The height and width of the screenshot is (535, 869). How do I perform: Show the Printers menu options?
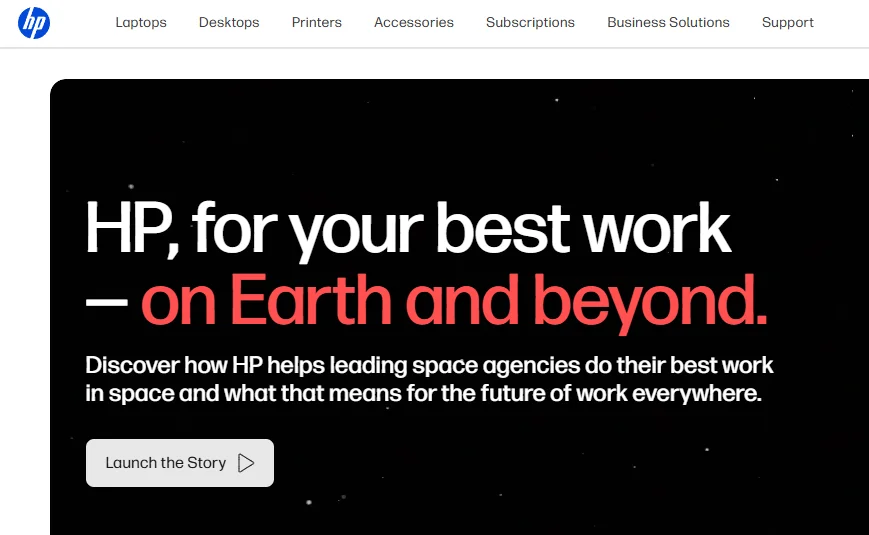[x=317, y=22]
